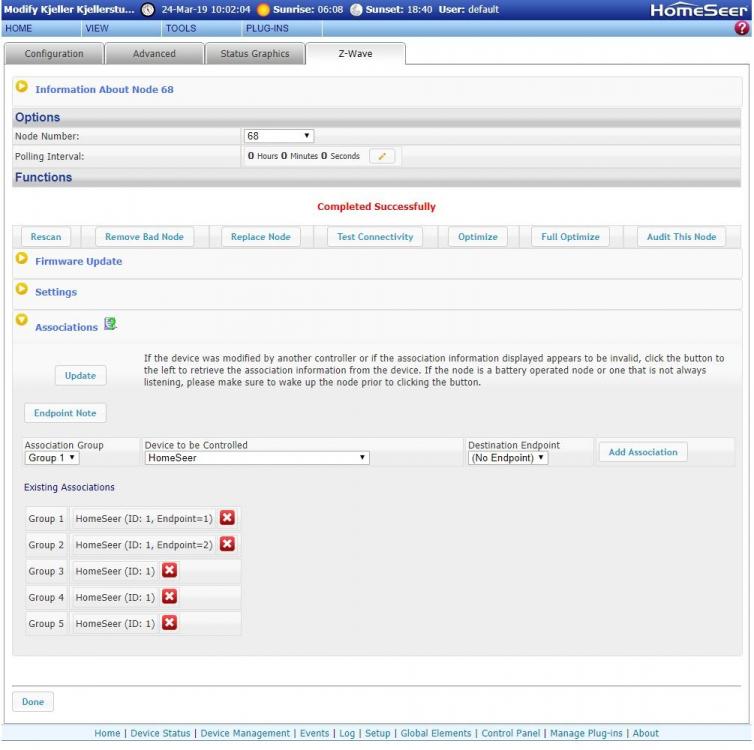Collapse the Associations section
Image resolution: width=754 pixels, height=750 pixels.
22,321
